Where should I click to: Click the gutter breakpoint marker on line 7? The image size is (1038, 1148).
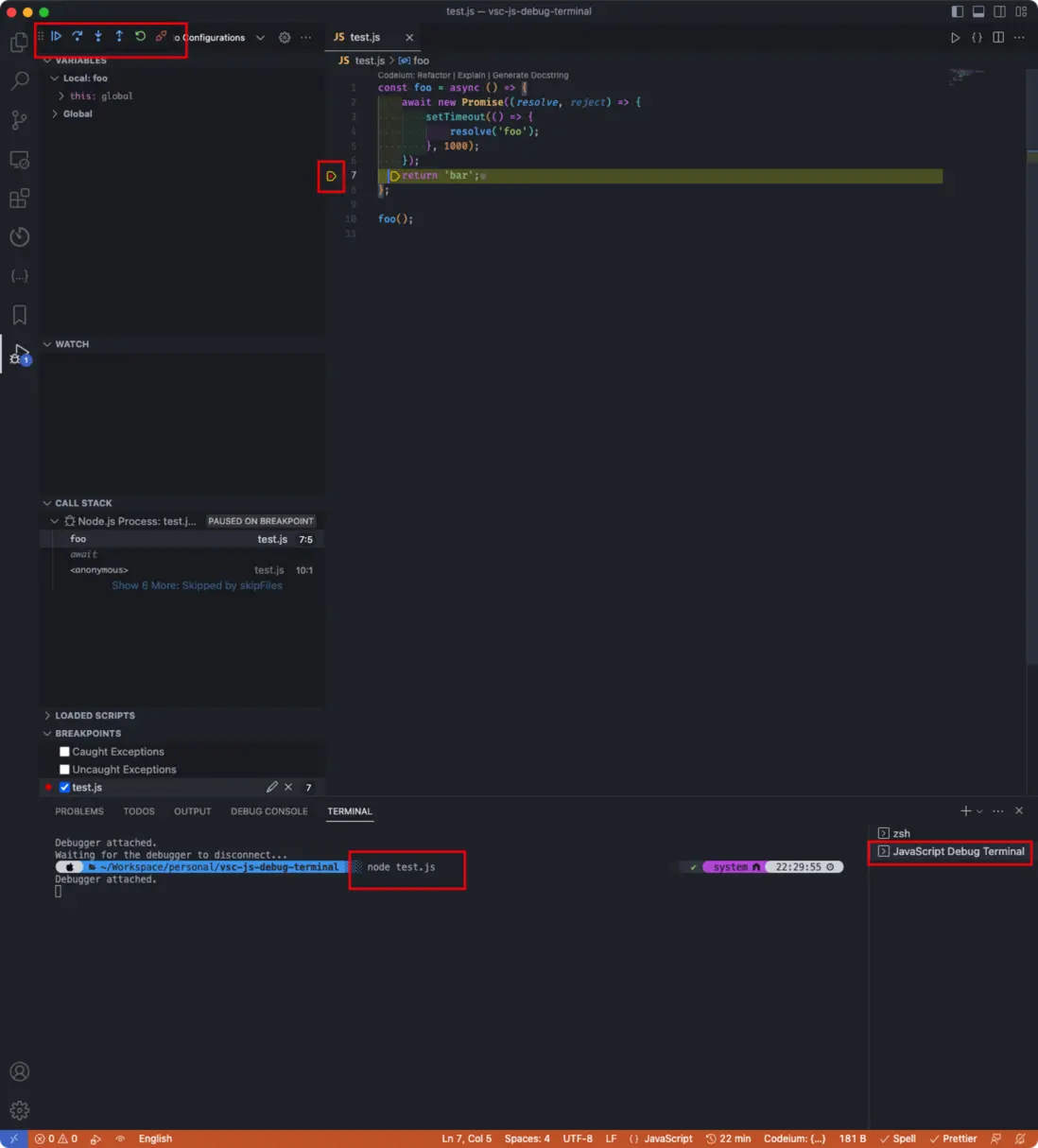[x=331, y=176]
